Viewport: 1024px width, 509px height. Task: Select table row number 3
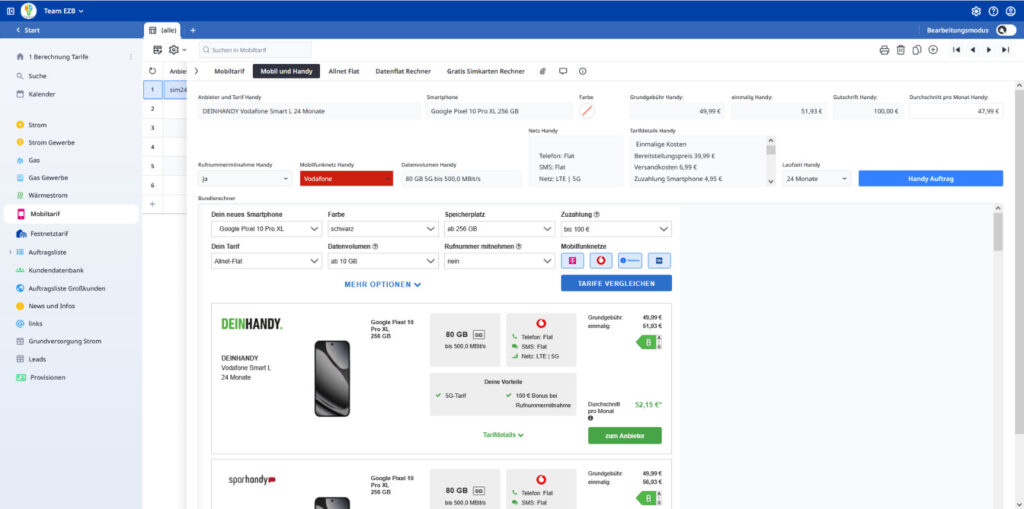pos(152,128)
